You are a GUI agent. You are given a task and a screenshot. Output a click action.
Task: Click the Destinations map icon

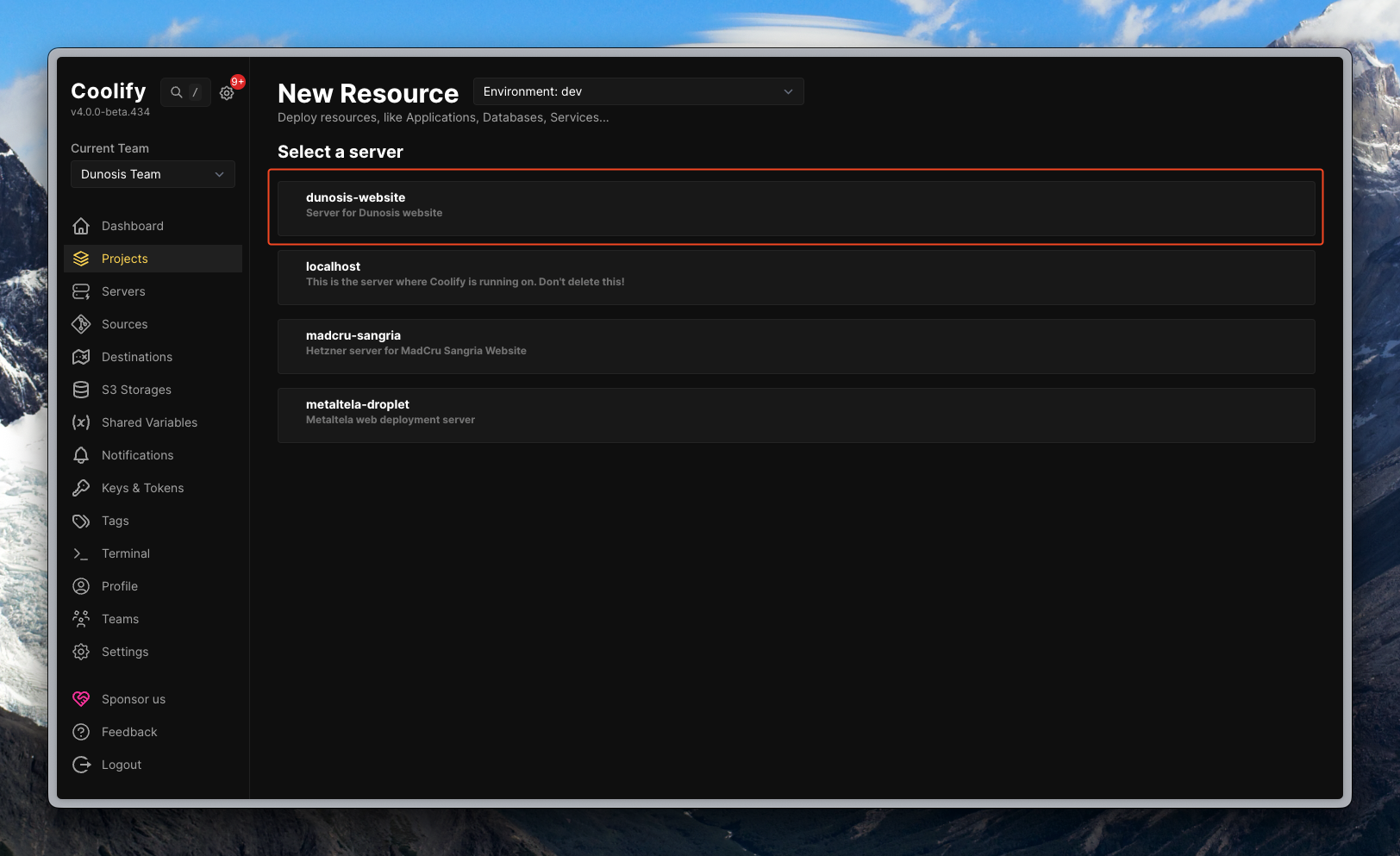(81, 357)
